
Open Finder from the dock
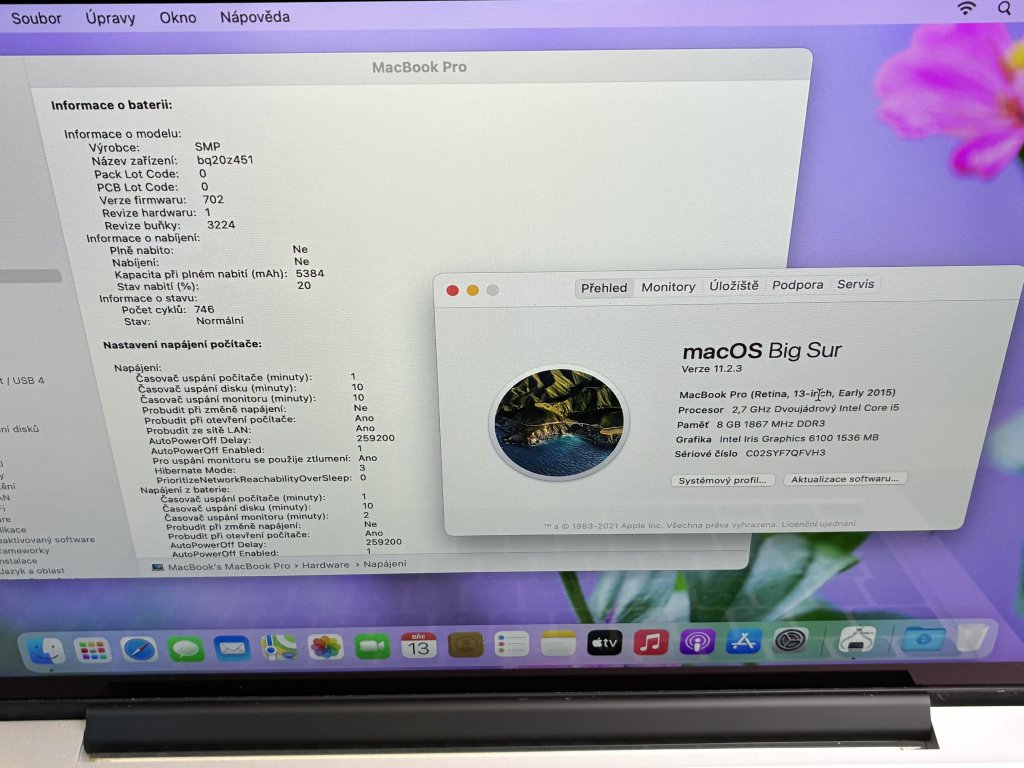(x=46, y=650)
